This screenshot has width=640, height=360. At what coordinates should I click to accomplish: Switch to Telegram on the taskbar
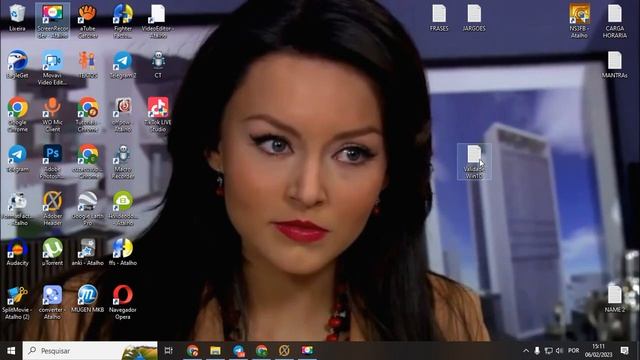239,351
